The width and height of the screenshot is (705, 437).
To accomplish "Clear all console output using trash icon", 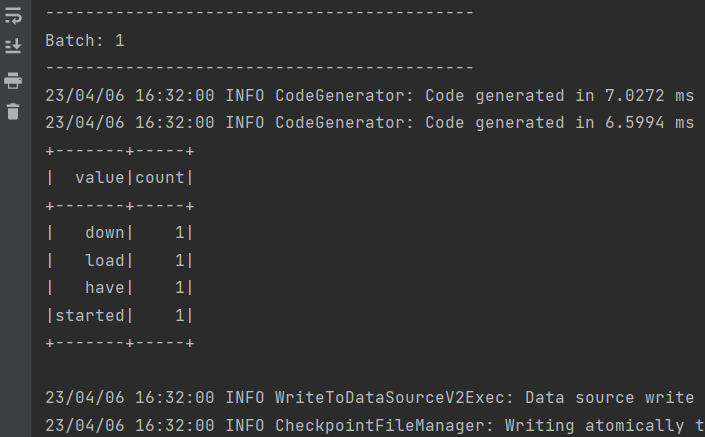I will click(13, 111).
